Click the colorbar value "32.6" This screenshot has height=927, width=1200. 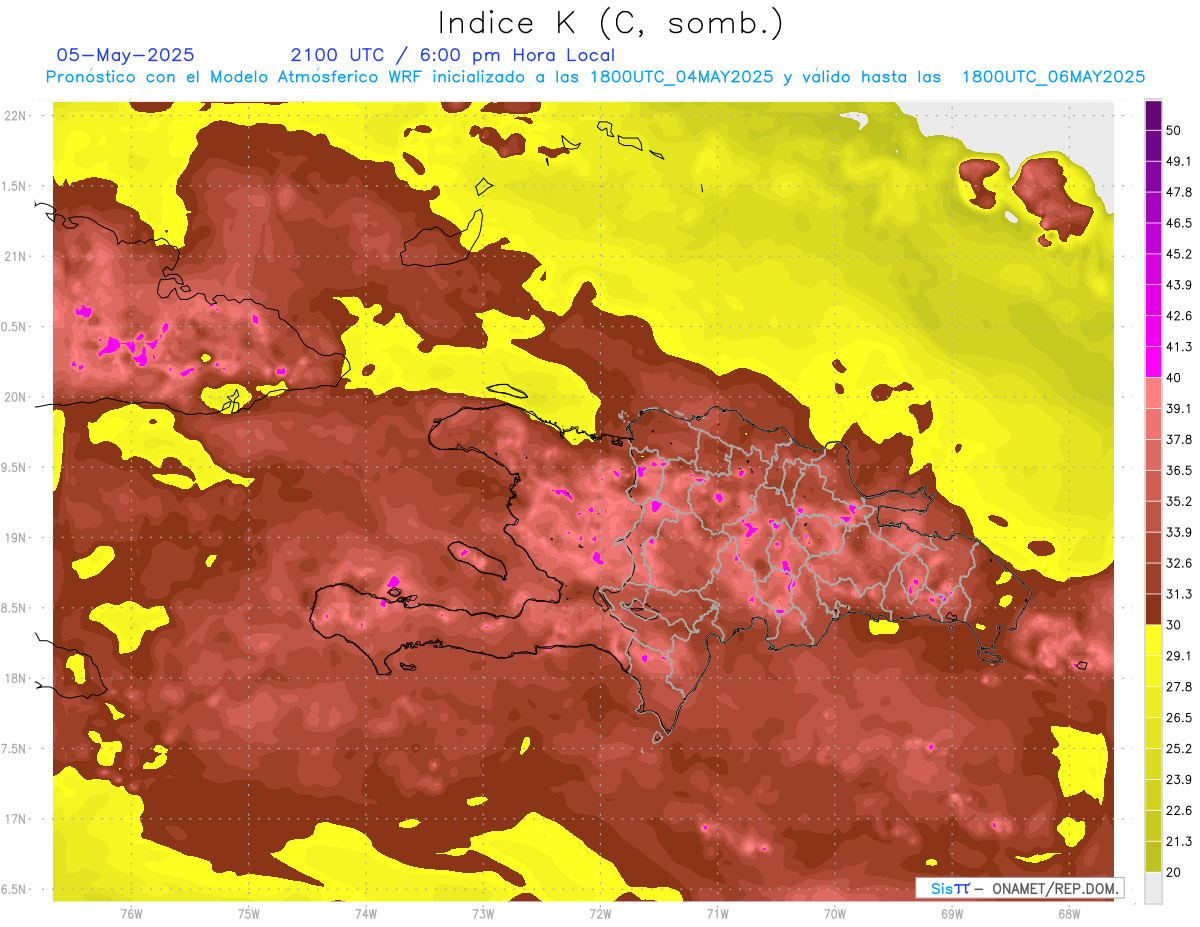[x=1178, y=563]
